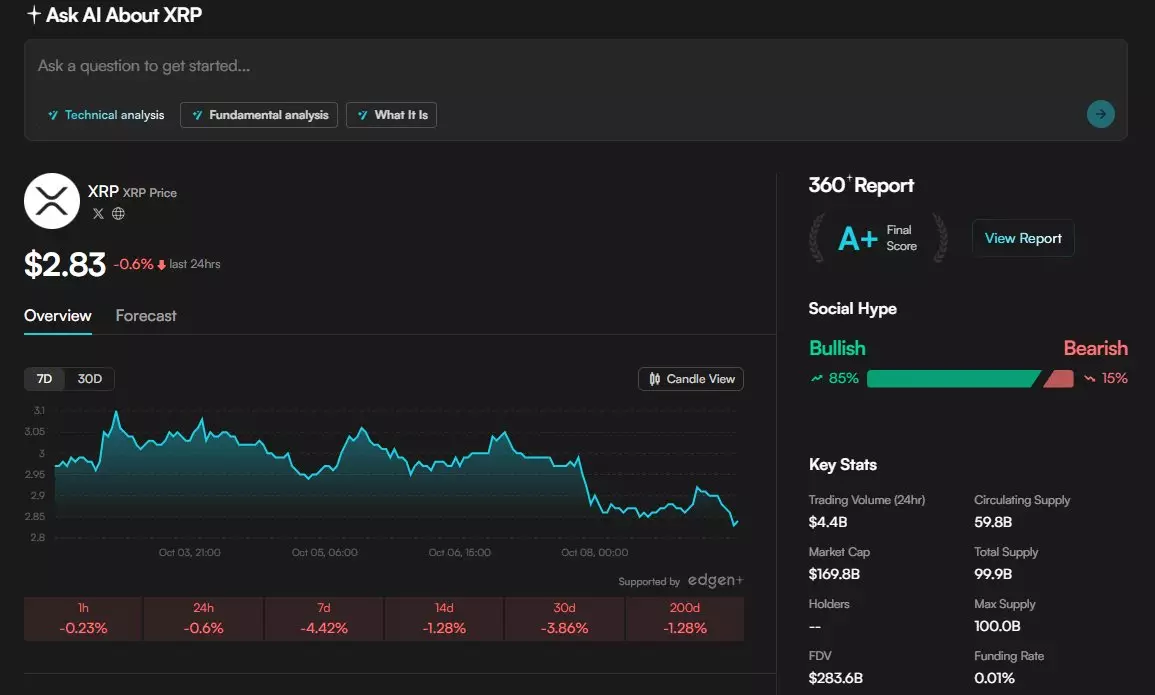1155x695 pixels.
Task: Toggle Candle View chart mode
Action: [691, 379]
